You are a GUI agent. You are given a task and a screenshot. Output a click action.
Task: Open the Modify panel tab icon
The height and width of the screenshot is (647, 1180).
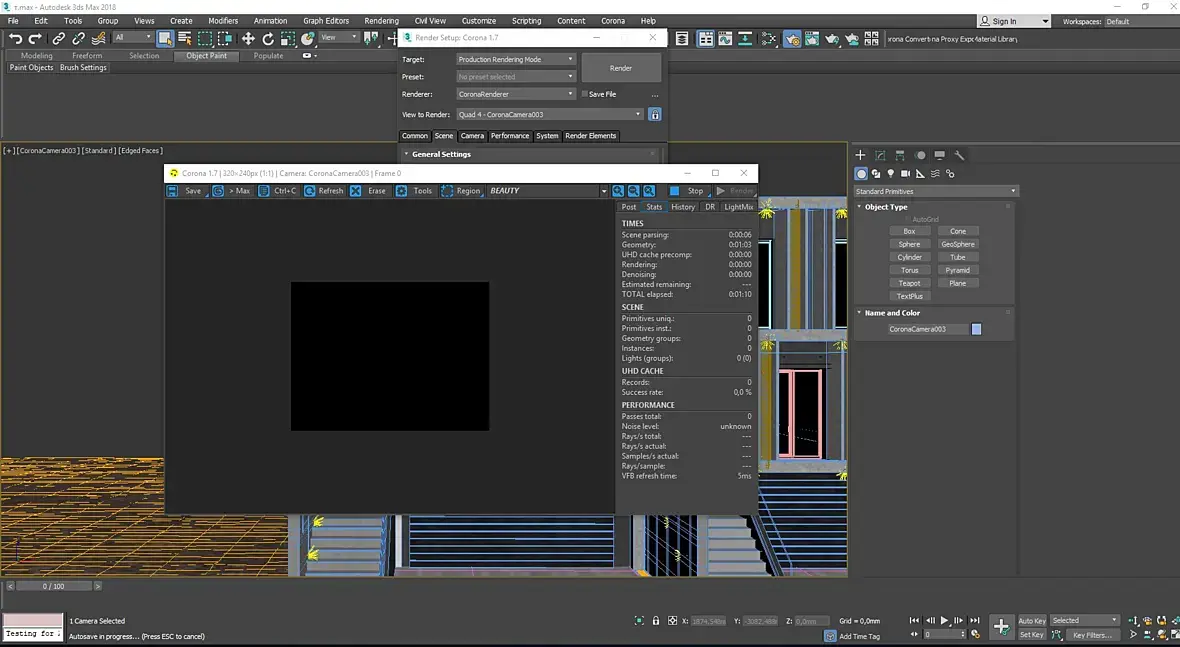[x=880, y=155]
